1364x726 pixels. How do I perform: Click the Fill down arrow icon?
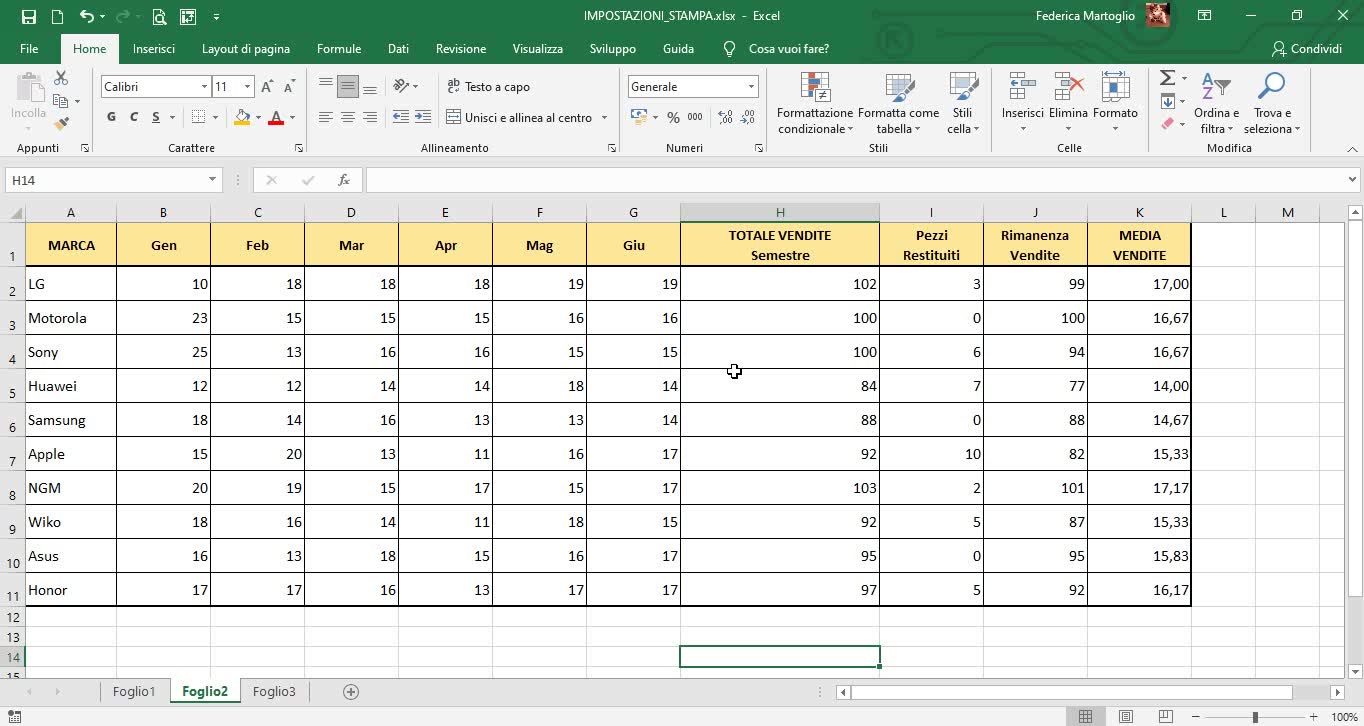point(1167,101)
